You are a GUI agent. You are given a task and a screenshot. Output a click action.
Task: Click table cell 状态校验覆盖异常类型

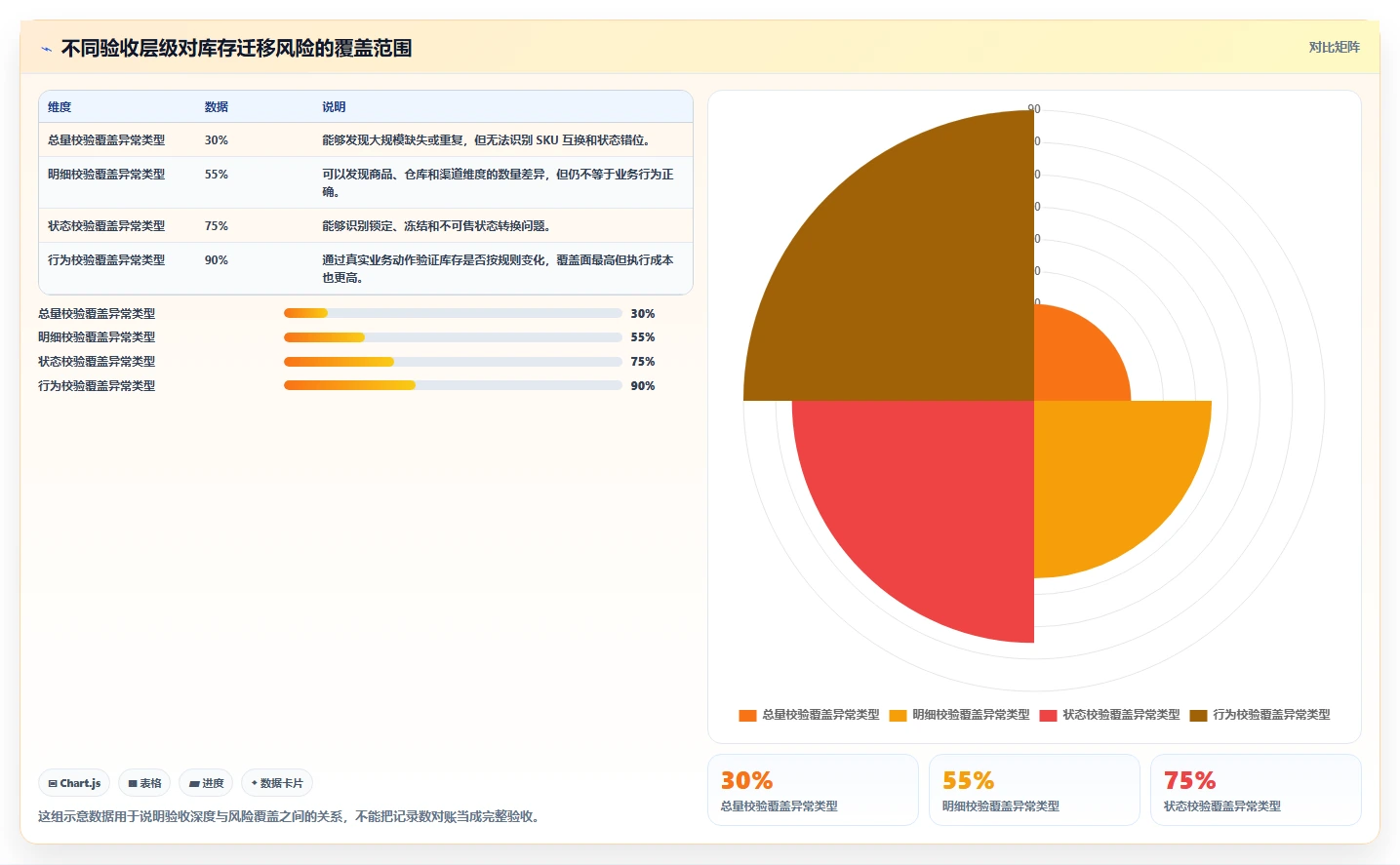(x=106, y=226)
